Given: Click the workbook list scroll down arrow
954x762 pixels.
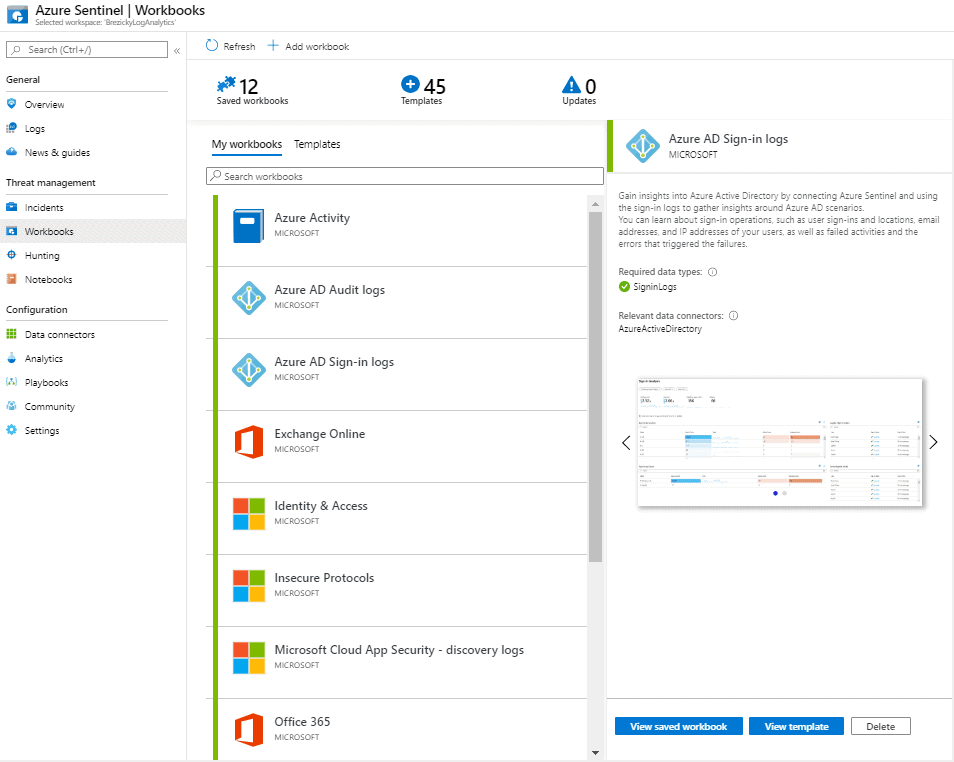Looking at the screenshot, I should pos(595,753).
